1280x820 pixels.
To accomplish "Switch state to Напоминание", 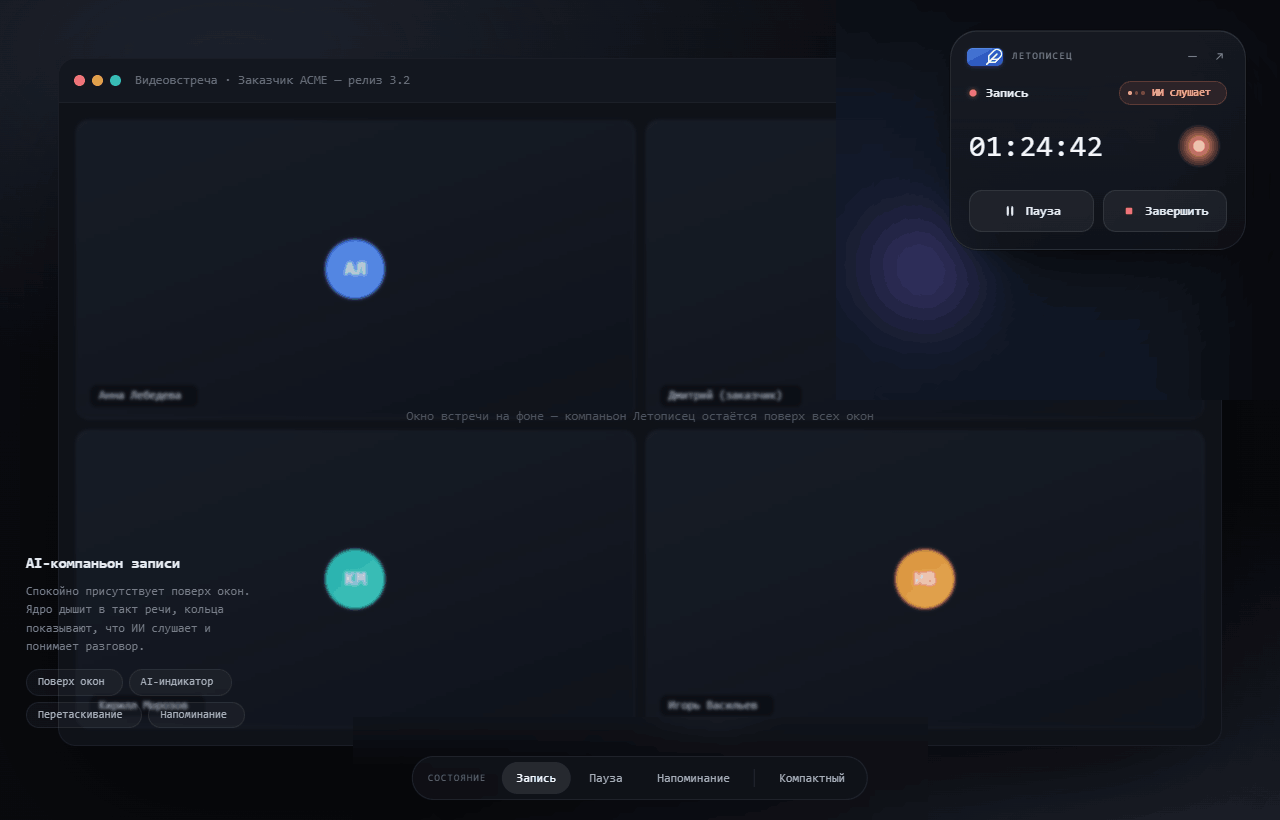I will [693, 778].
